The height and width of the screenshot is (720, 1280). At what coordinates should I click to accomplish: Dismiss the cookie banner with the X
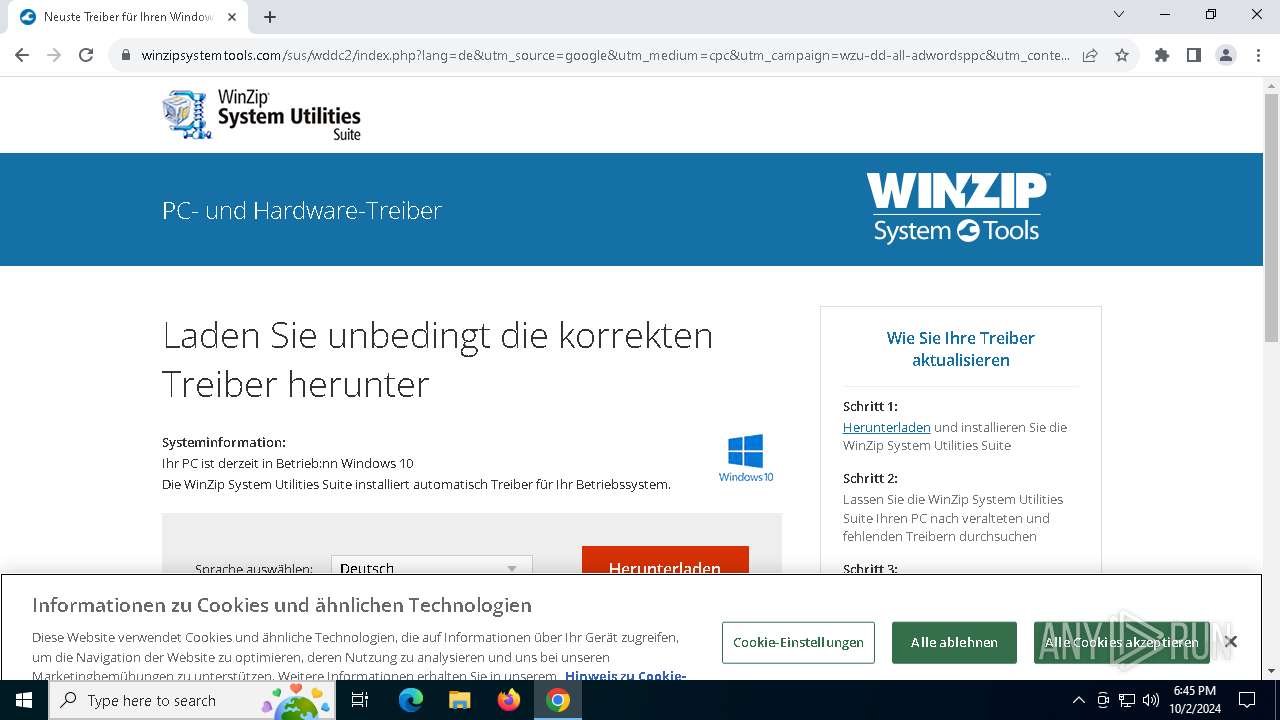1231,642
